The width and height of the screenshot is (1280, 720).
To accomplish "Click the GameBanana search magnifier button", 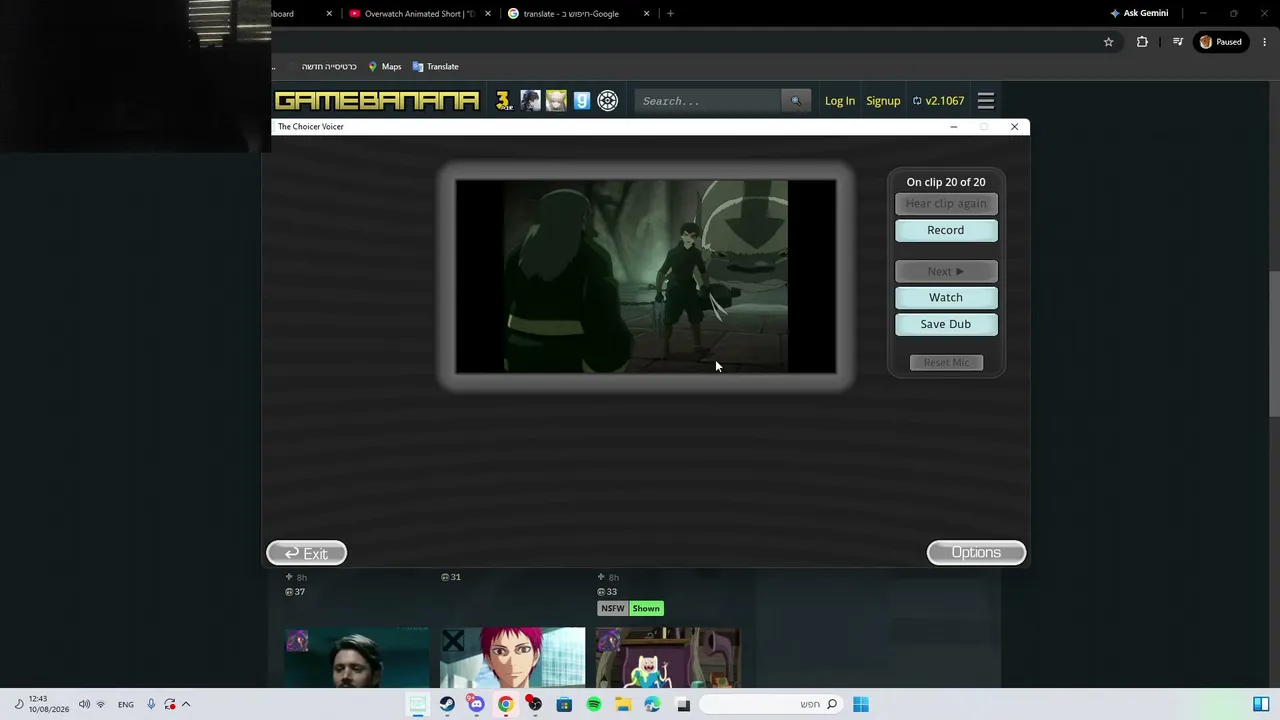I will tap(796, 101).
